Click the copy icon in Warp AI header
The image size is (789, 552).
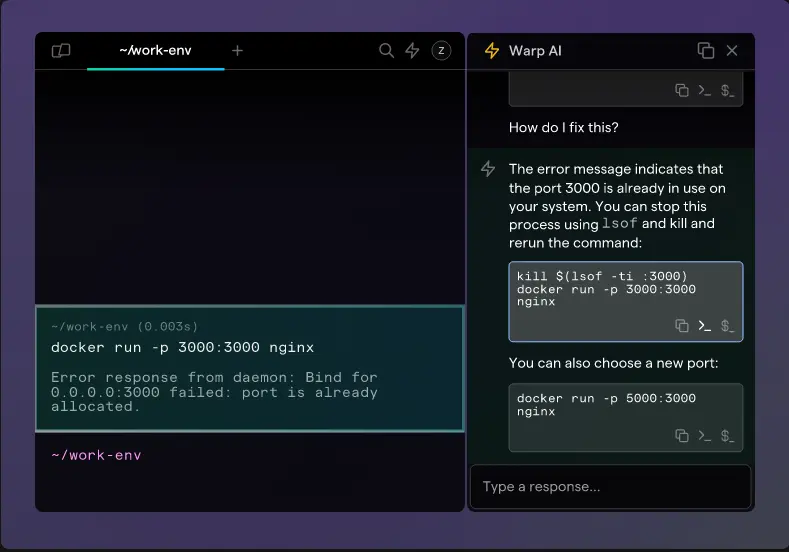tap(705, 51)
